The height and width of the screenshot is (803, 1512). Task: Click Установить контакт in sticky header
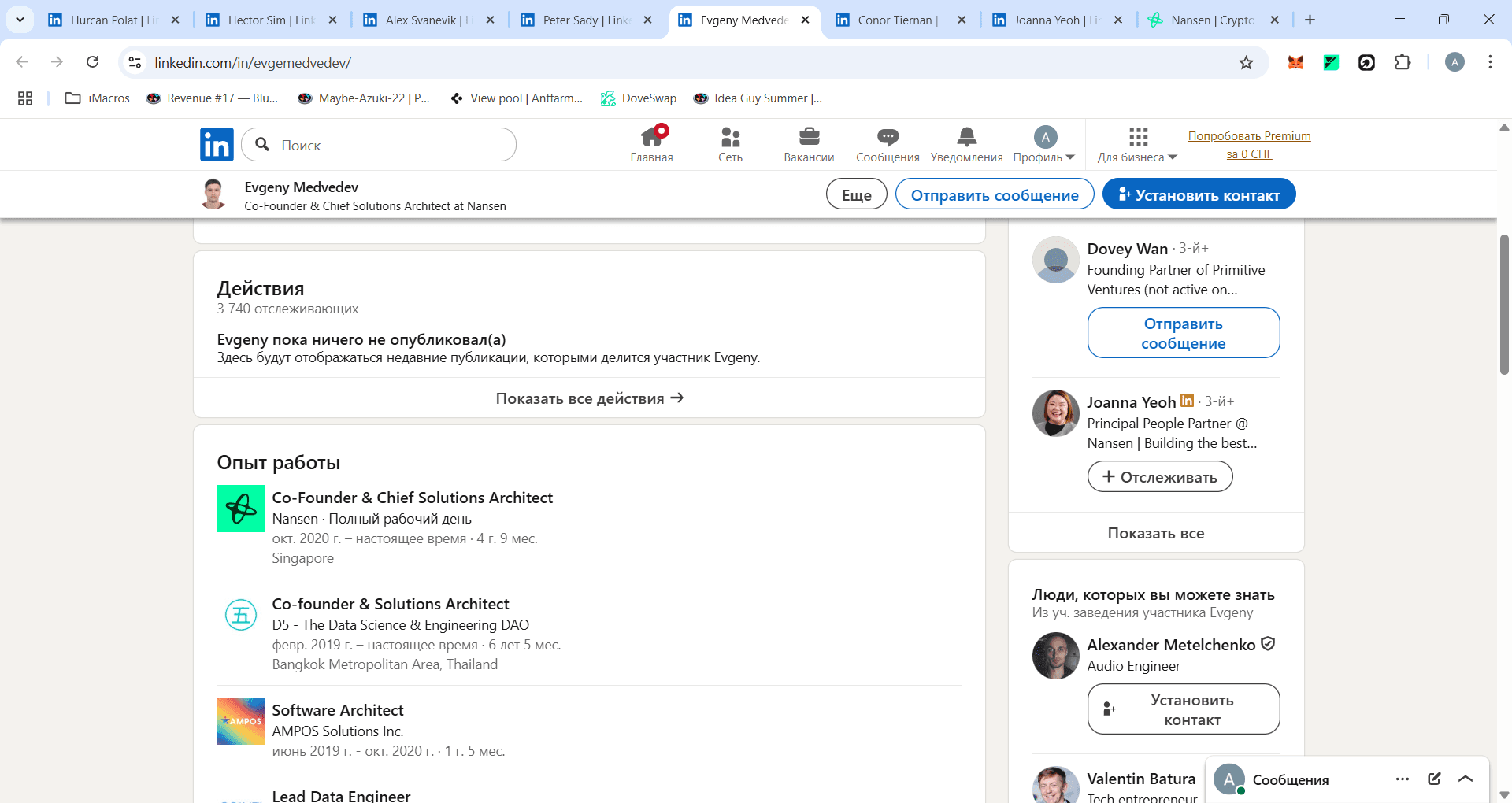pos(1199,194)
